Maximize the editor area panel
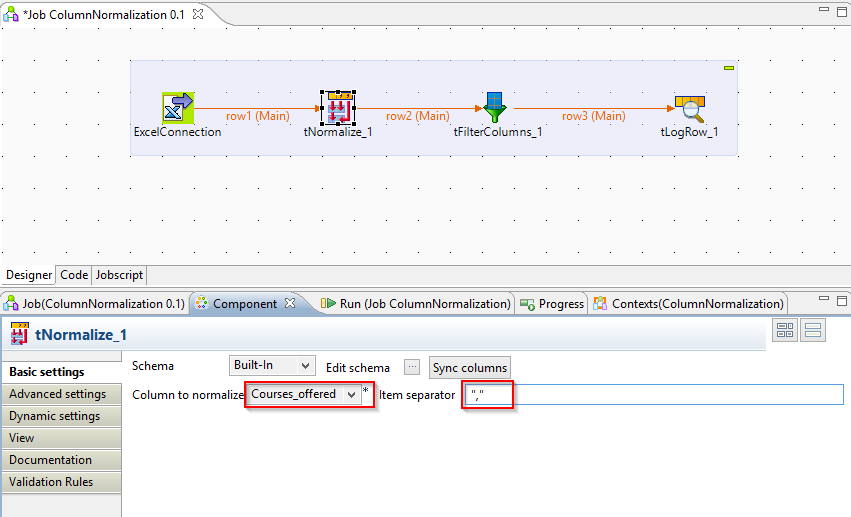 pyautogui.click(x=842, y=11)
